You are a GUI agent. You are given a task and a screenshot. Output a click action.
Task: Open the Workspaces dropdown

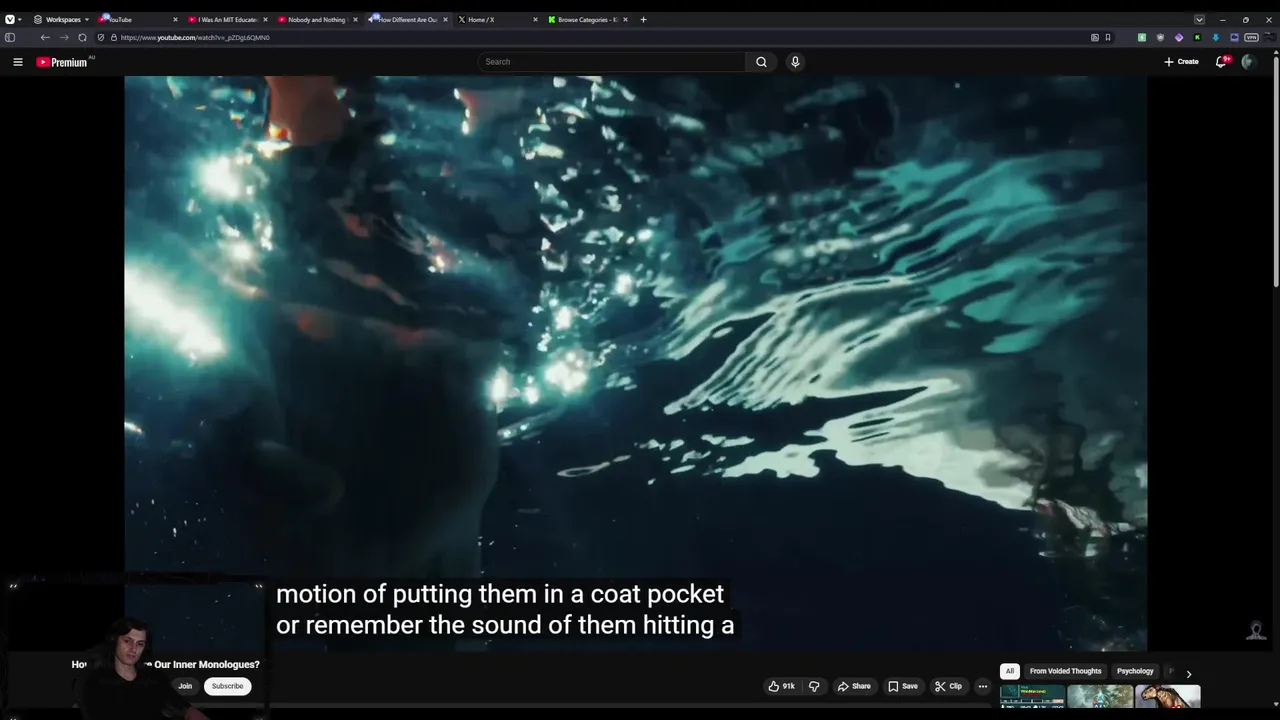pyautogui.click(x=62, y=19)
